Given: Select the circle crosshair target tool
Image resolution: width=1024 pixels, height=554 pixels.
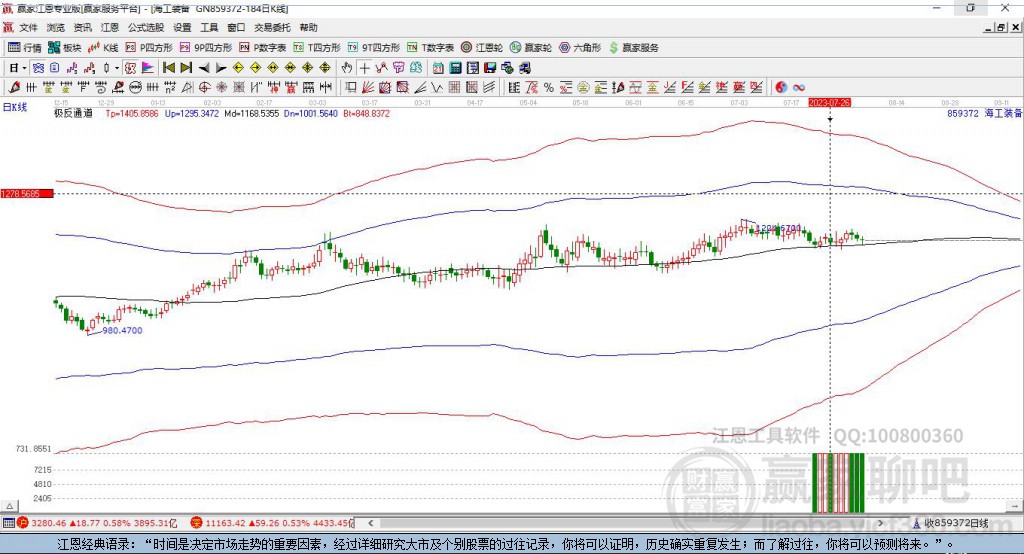Looking at the screenshot, I should click(x=204, y=88).
